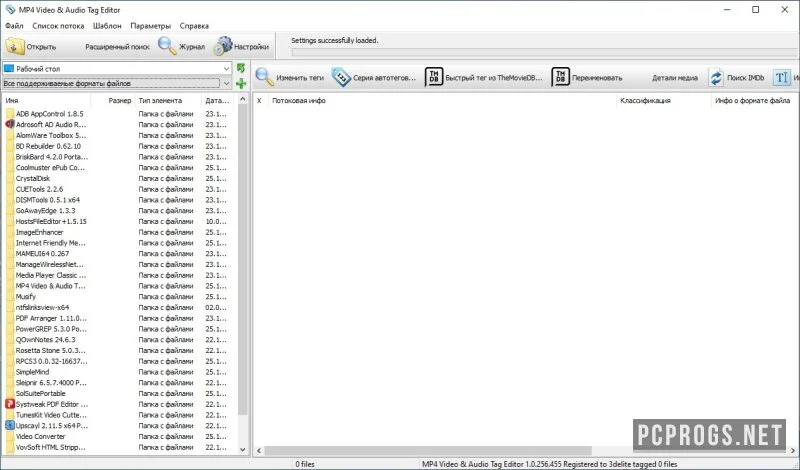
Task: Click the TMDB Rename icon
Action: point(560,78)
